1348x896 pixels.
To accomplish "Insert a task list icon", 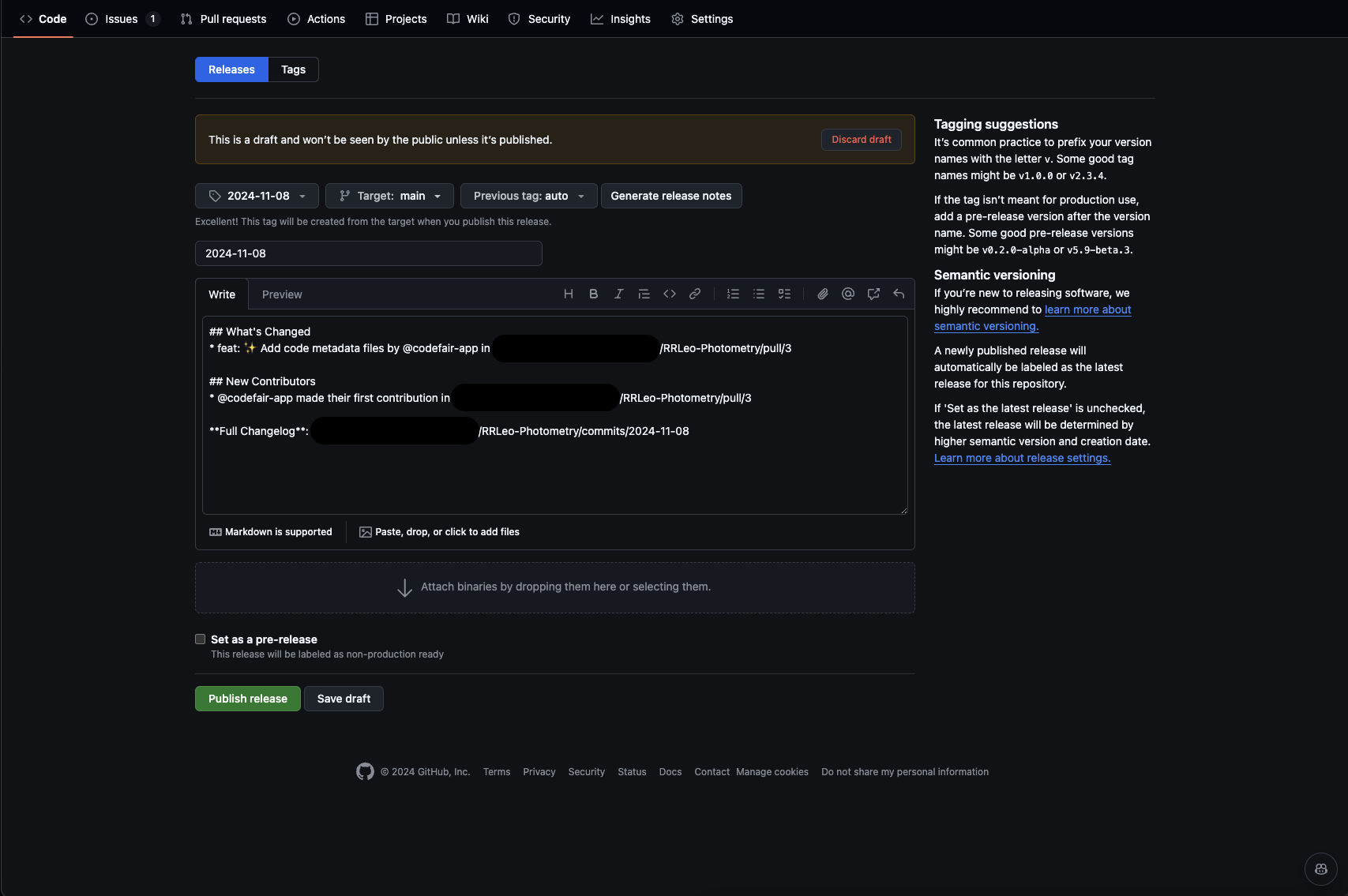I will (784, 294).
